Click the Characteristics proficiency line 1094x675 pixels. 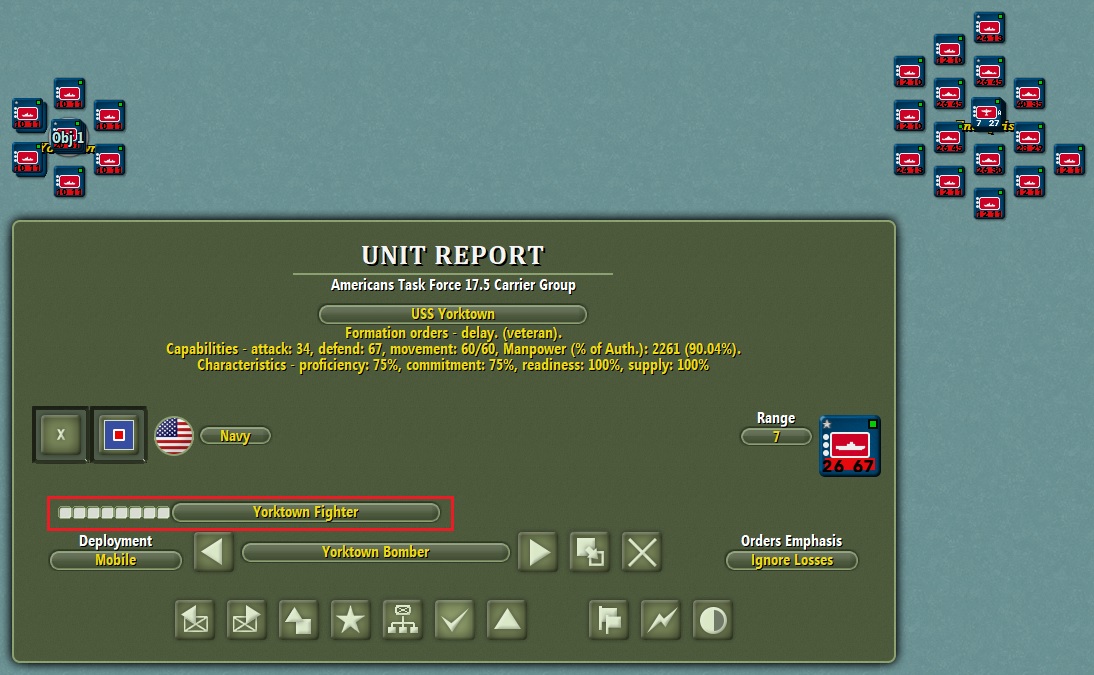point(453,365)
